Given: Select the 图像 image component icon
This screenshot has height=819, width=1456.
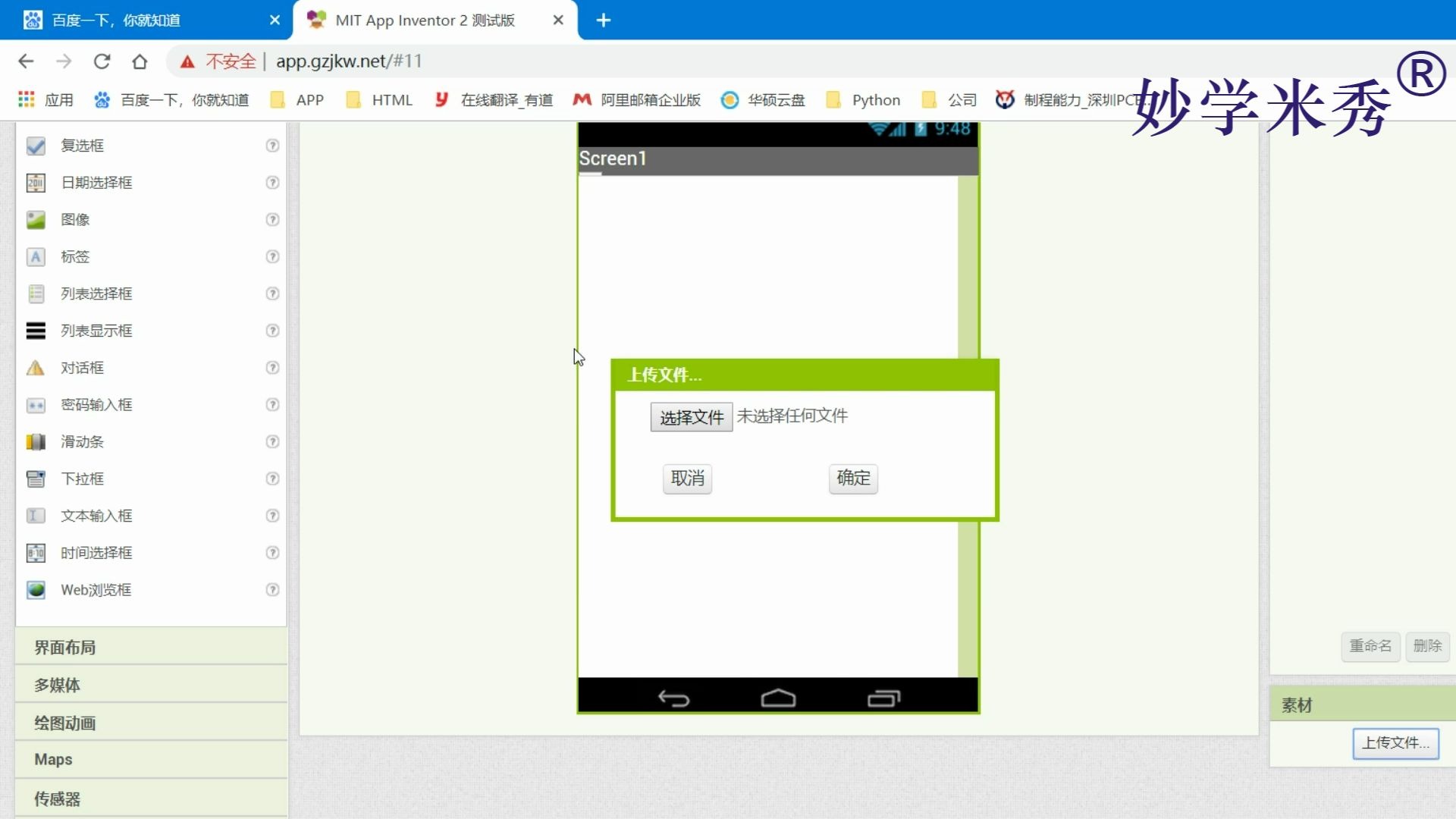Looking at the screenshot, I should coord(36,220).
